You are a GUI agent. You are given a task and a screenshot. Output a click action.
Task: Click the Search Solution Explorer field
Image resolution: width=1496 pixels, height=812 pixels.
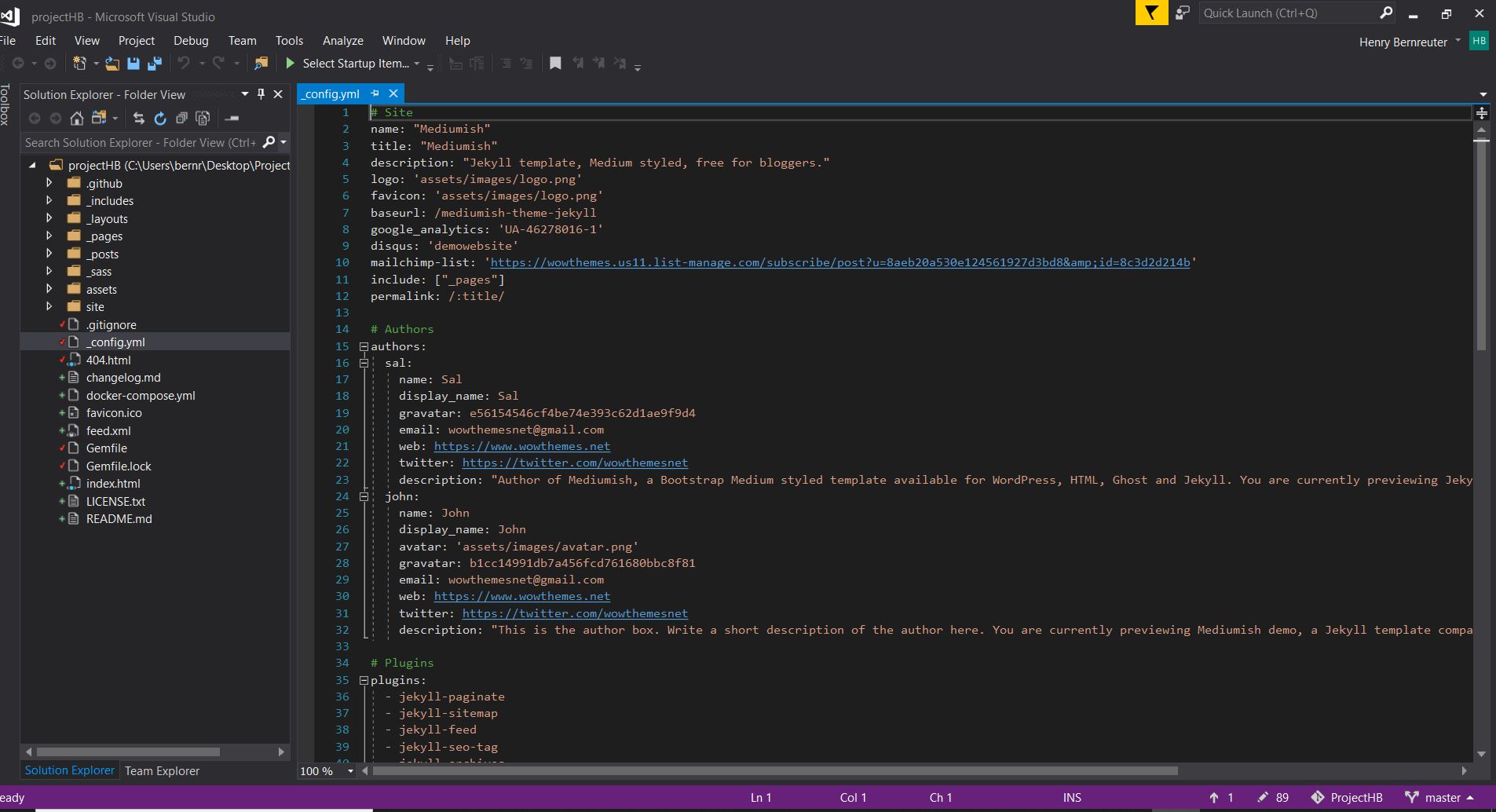142,142
